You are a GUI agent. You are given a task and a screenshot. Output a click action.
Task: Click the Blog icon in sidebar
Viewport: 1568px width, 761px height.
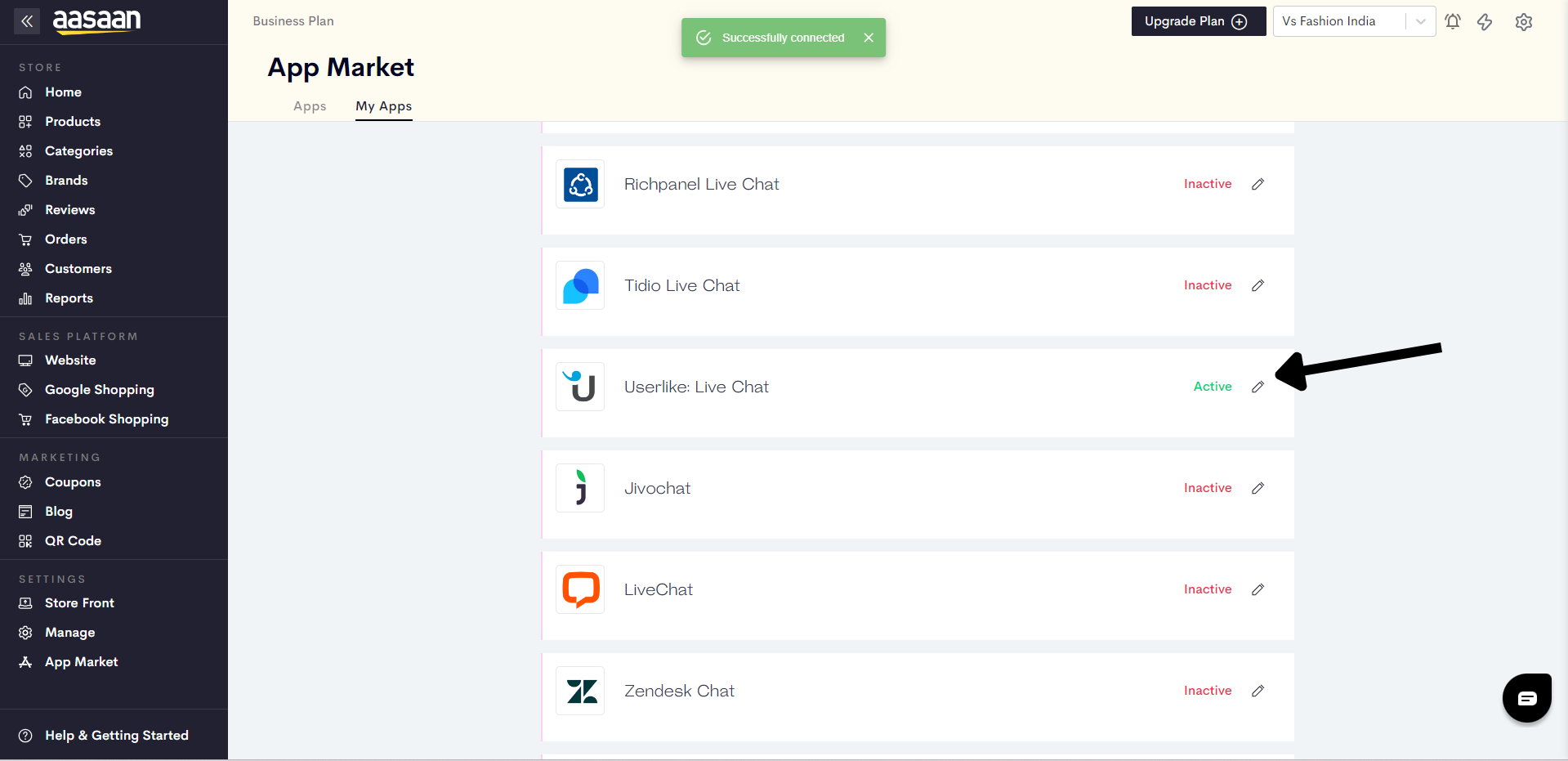[25, 512]
